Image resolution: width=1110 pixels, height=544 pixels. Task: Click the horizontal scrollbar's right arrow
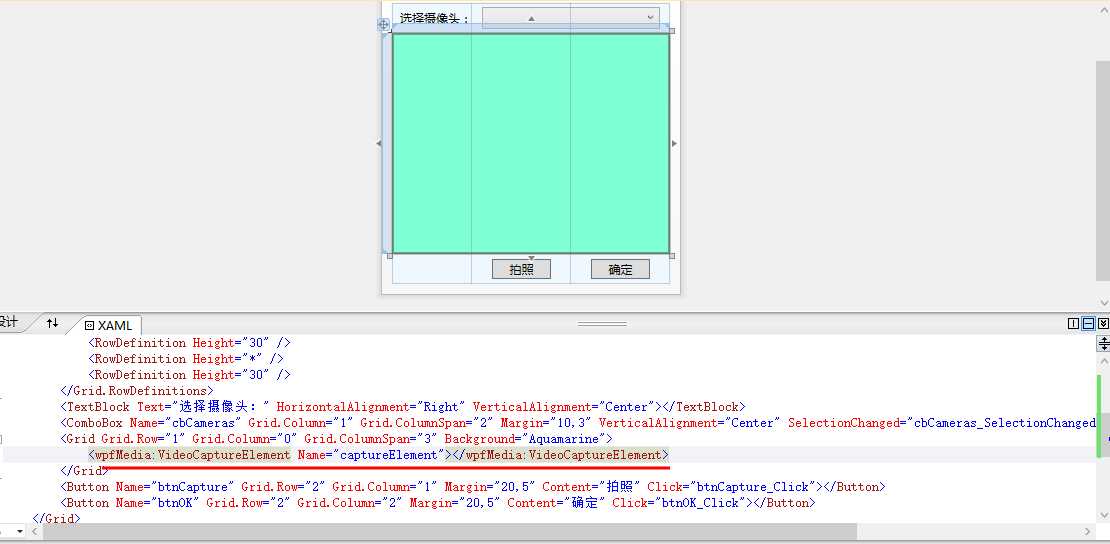(1089, 531)
